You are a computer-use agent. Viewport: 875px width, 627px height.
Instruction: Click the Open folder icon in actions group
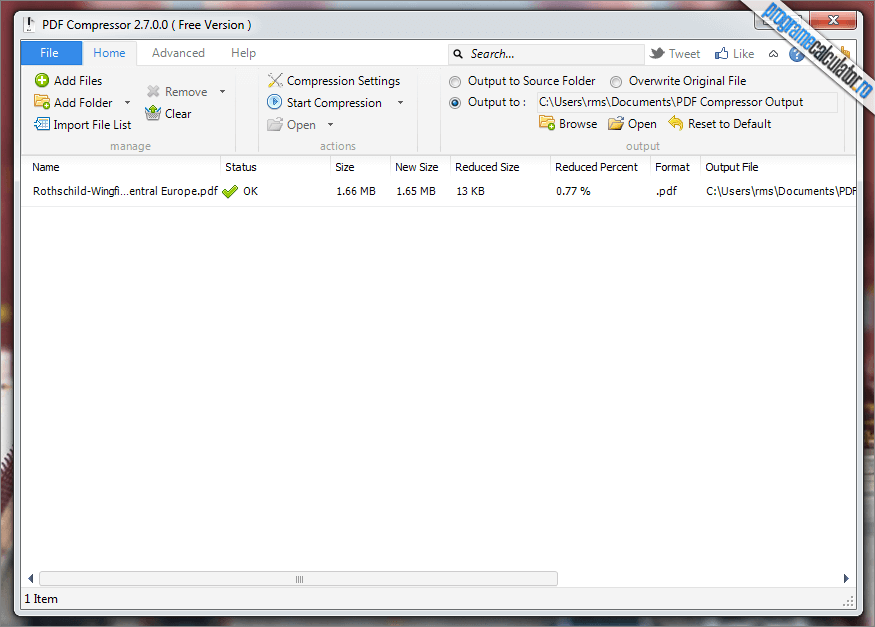(x=275, y=124)
